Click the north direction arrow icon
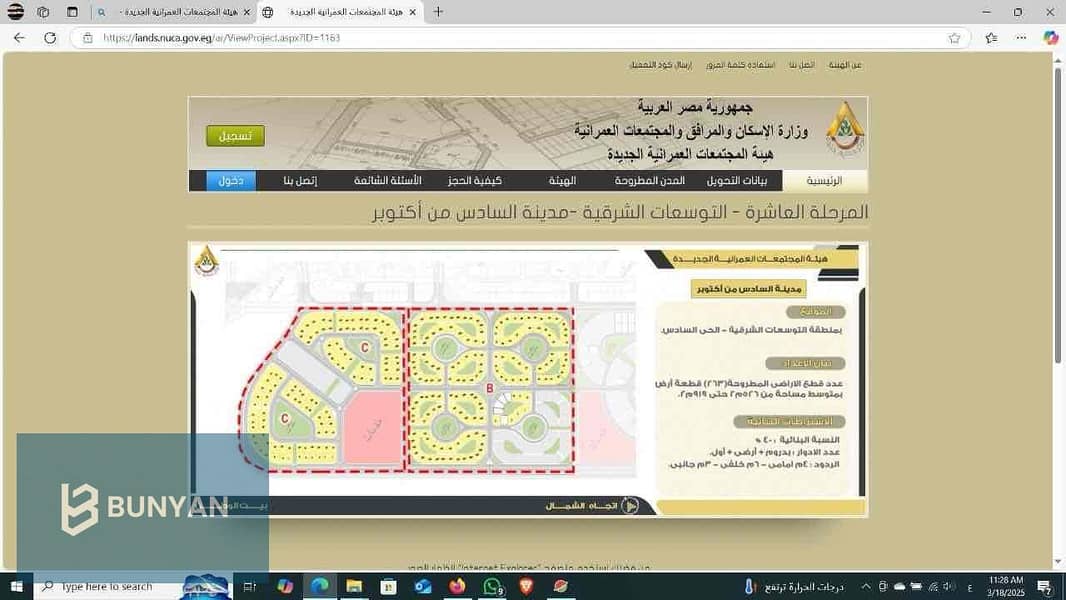1066x600 pixels. coord(630,506)
